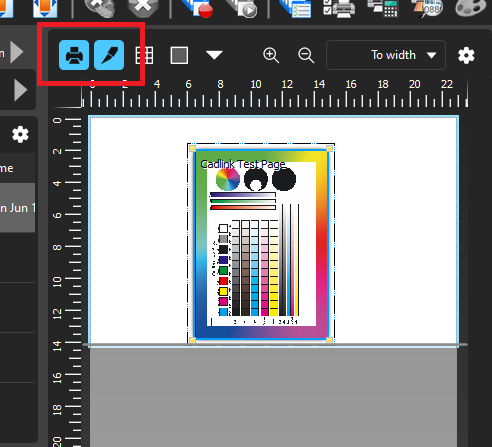This screenshot has height=447, width=492.
Task: Click the bottom-left yellow corner handle
Action: (192, 340)
